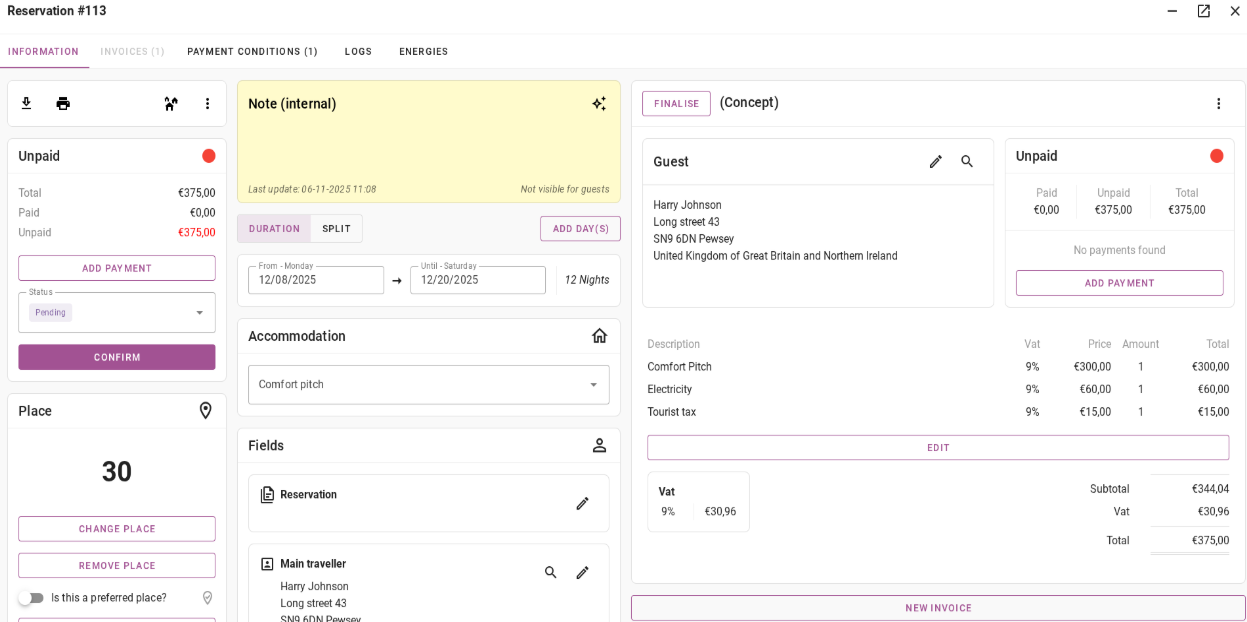Select the Duration toggle option
The width and height of the screenshot is (1247, 622).
coord(274,229)
